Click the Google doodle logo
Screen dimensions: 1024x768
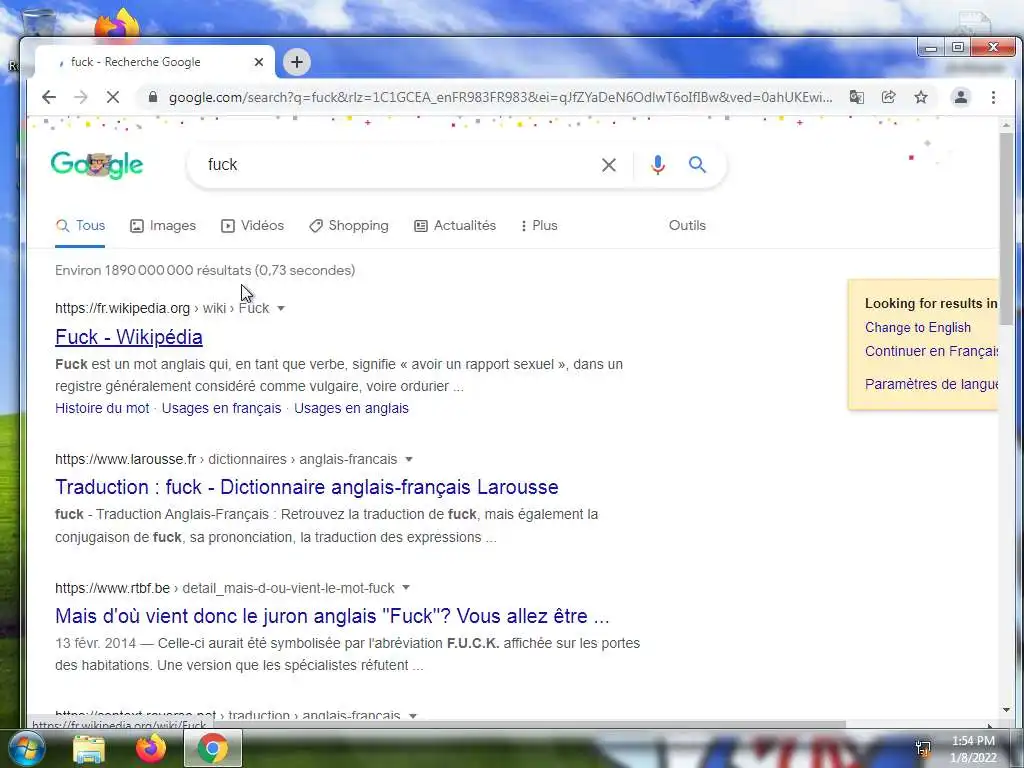[x=97, y=165]
